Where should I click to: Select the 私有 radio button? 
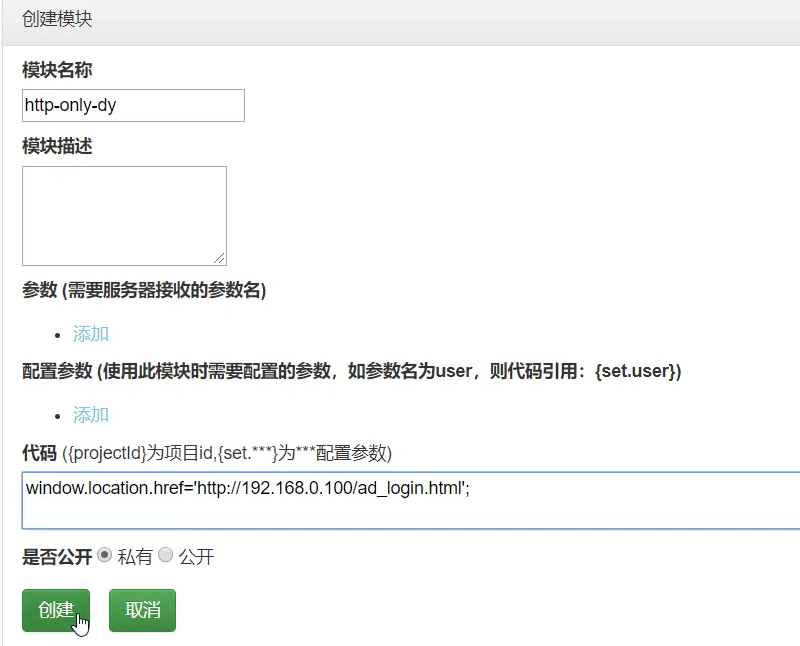point(105,555)
